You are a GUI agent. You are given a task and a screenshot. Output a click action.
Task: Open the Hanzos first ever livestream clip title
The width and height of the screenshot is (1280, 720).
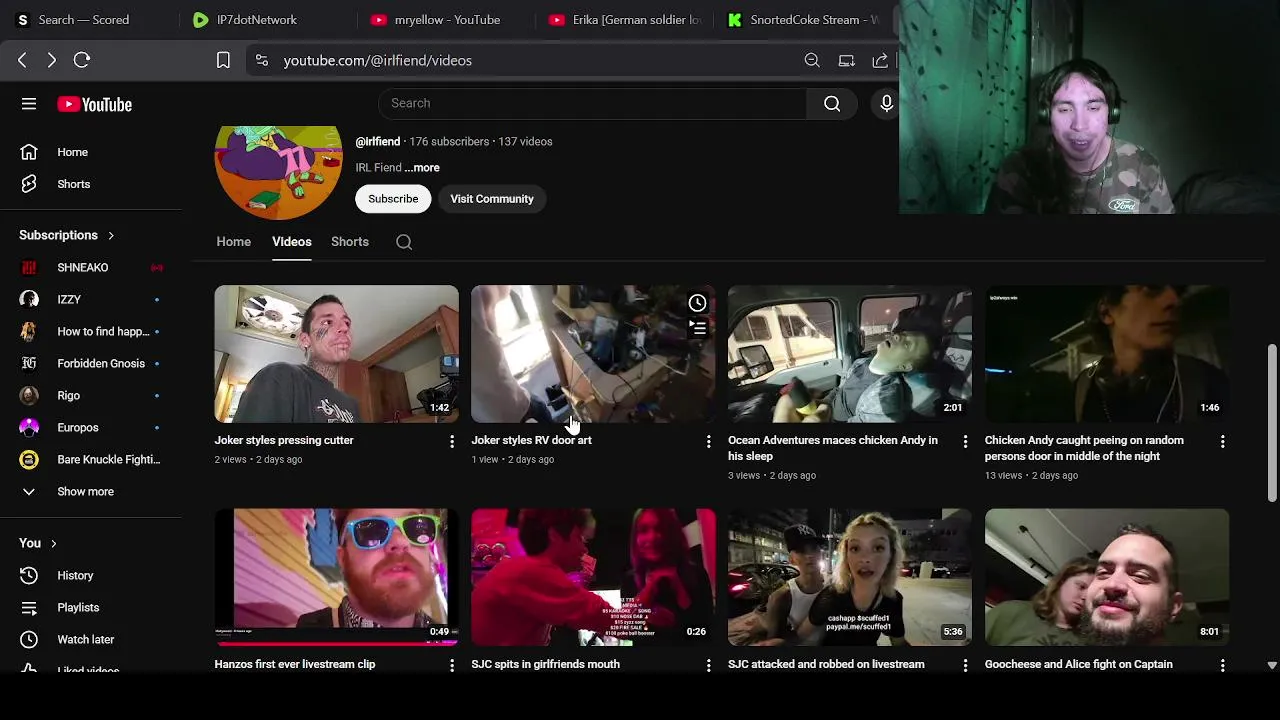[x=295, y=664]
